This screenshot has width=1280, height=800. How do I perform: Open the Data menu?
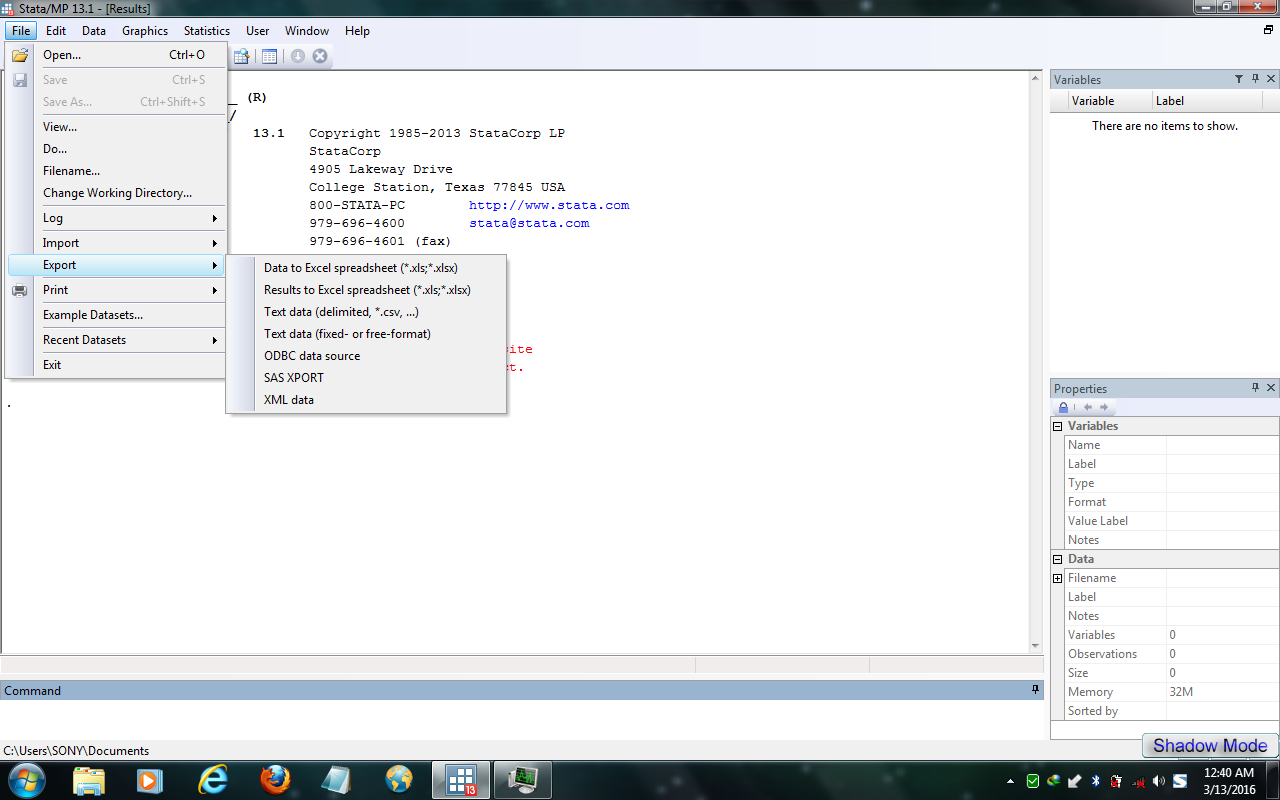94,31
